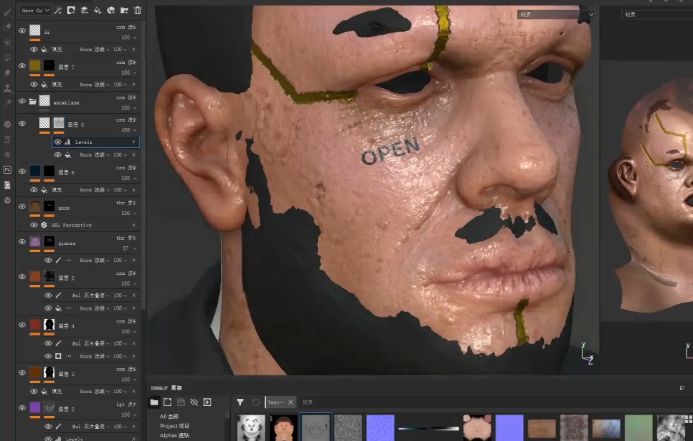Screen dimensions: 693x441
Task: Click the add fill layer bucket icon
Action: coord(97,10)
